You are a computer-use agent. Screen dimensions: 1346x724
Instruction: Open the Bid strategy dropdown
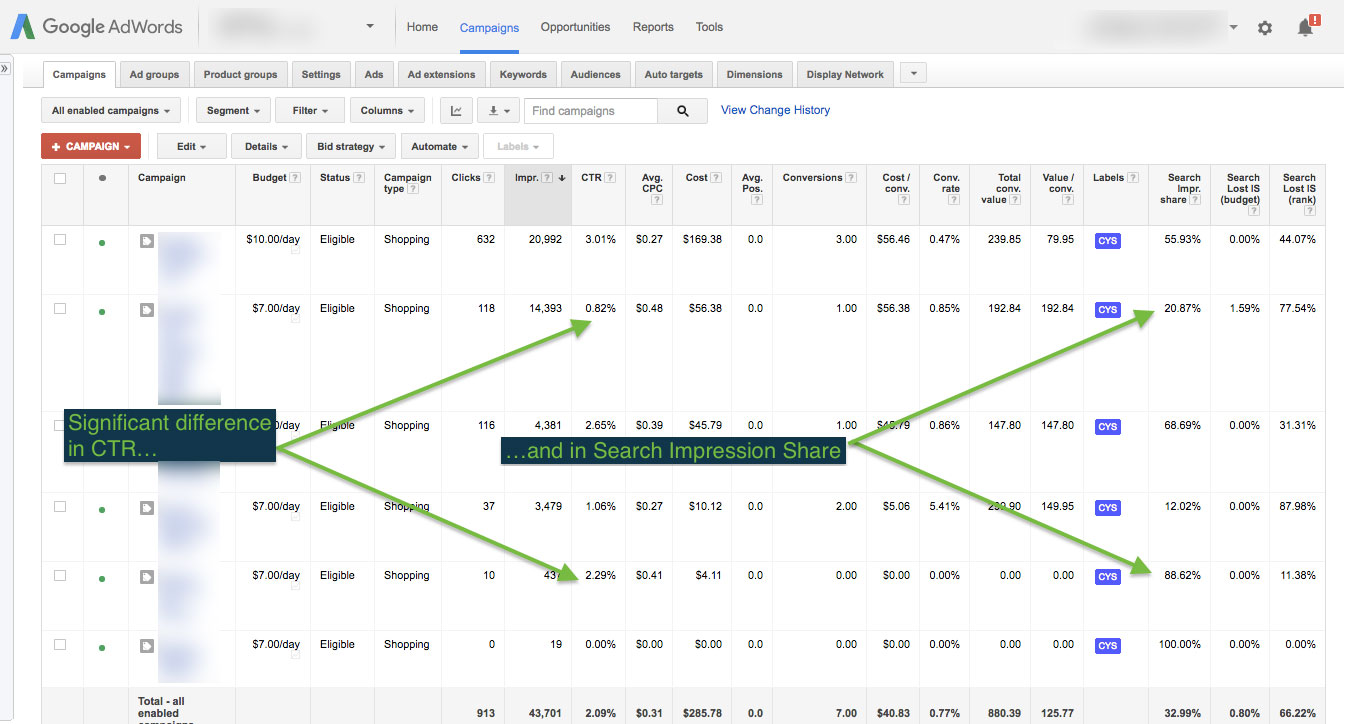tap(352, 147)
